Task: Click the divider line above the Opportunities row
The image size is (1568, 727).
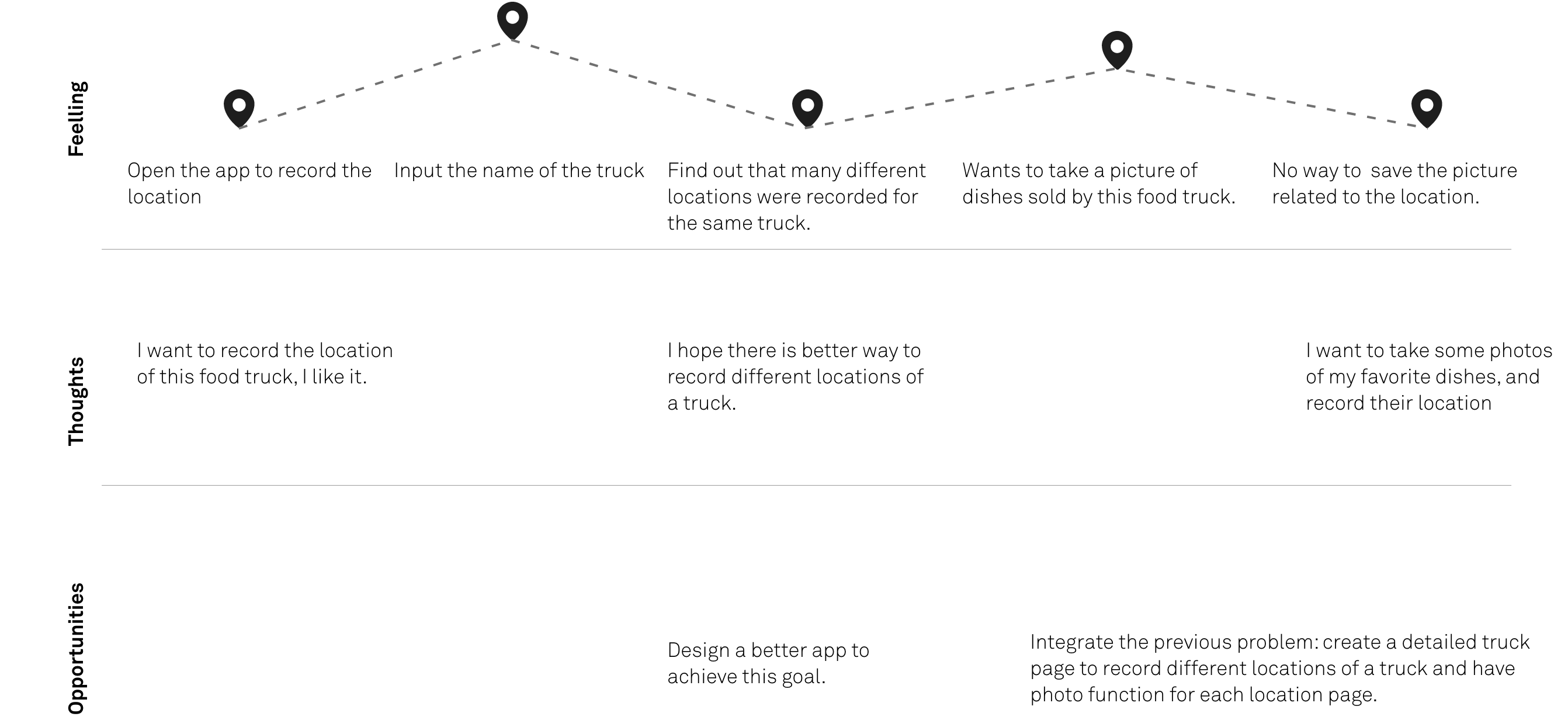Action: click(x=806, y=485)
